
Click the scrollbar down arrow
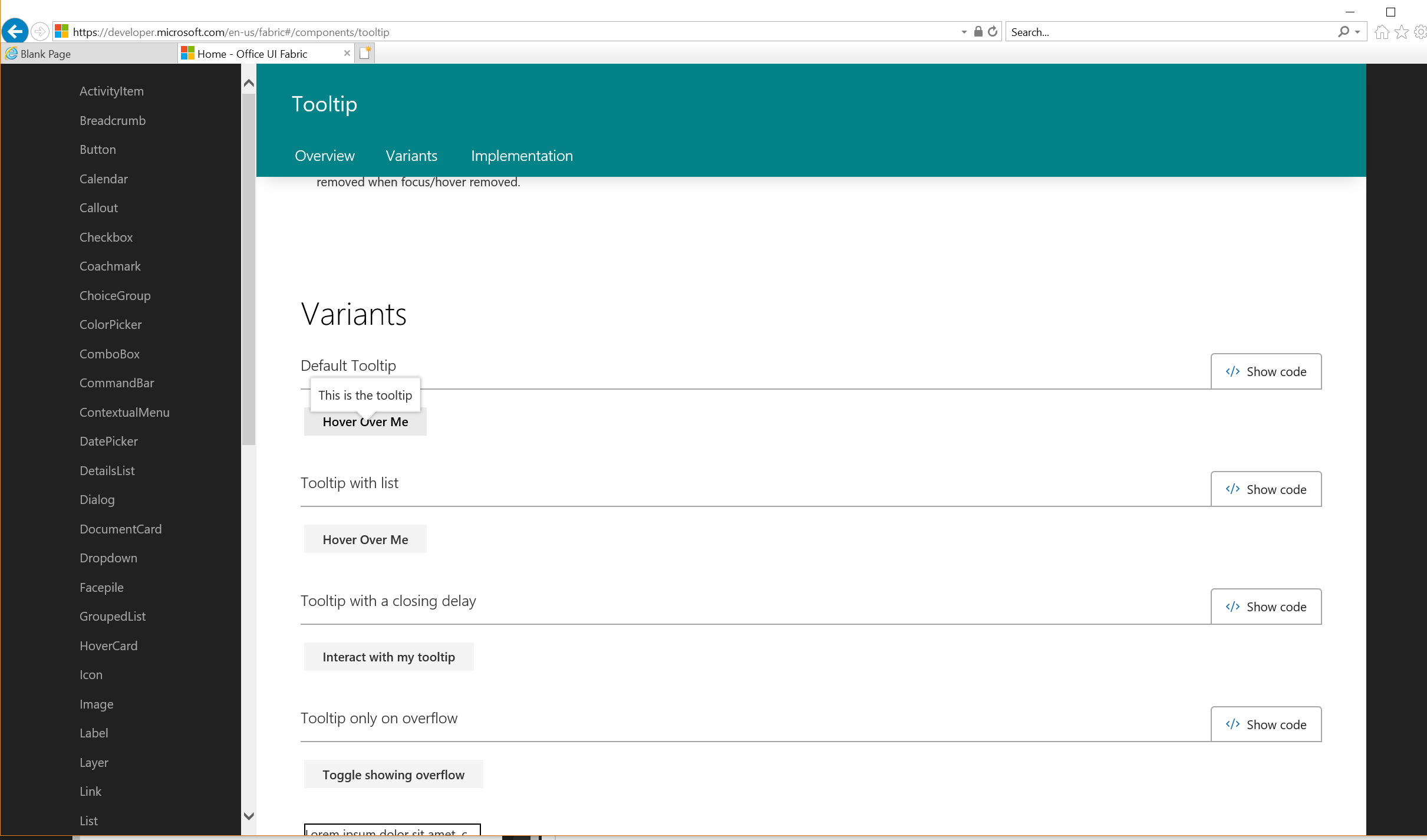[x=249, y=816]
